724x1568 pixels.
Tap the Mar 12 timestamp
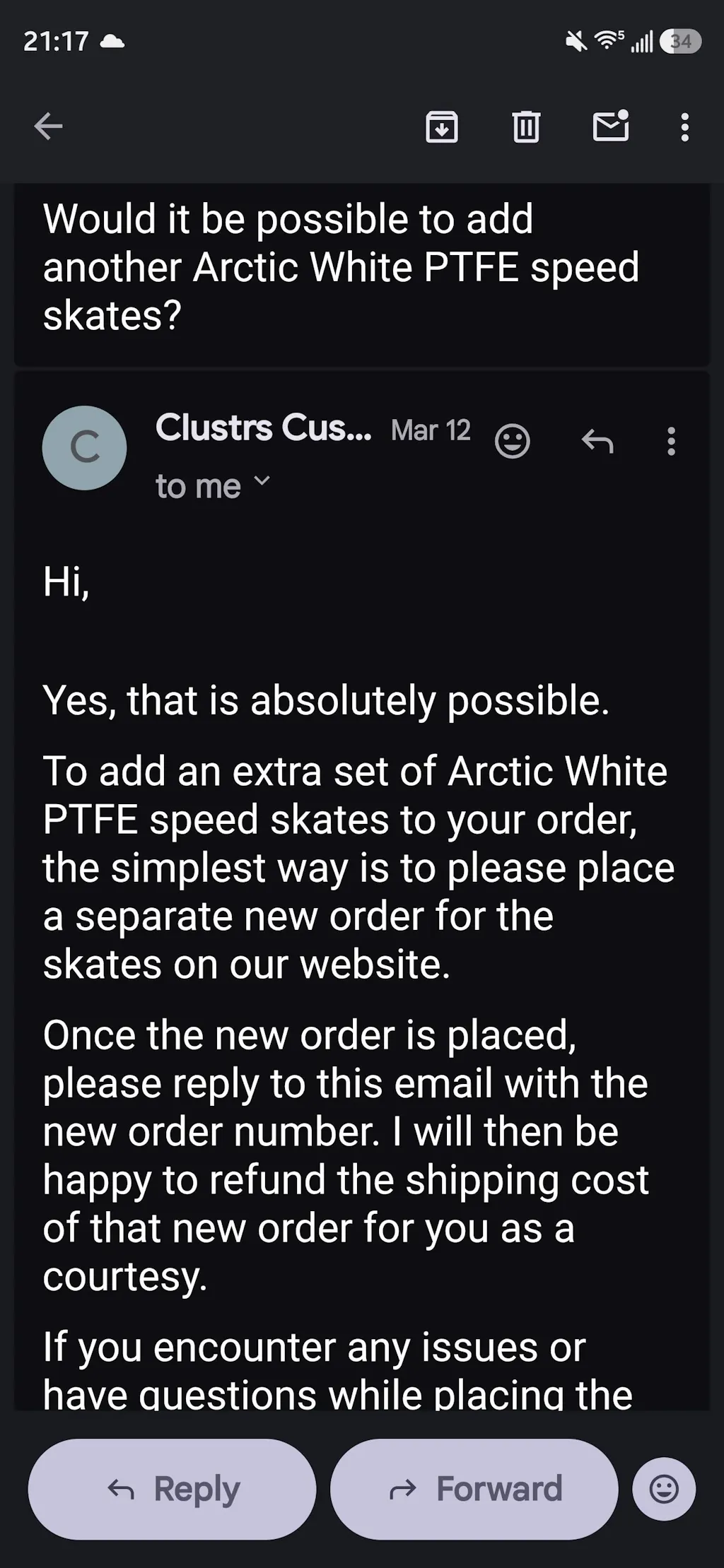pyautogui.click(x=430, y=430)
